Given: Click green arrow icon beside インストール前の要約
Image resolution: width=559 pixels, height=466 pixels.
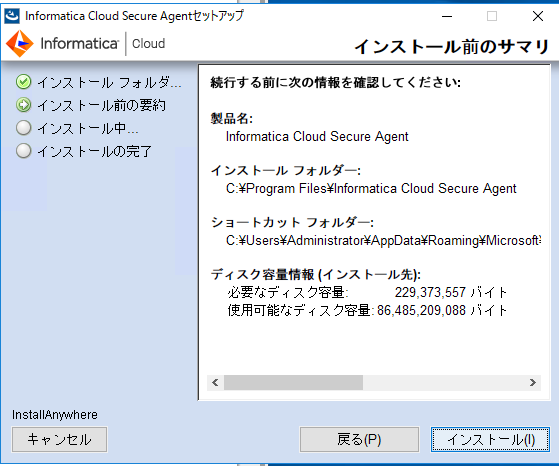Looking at the screenshot, I should point(24,105).
